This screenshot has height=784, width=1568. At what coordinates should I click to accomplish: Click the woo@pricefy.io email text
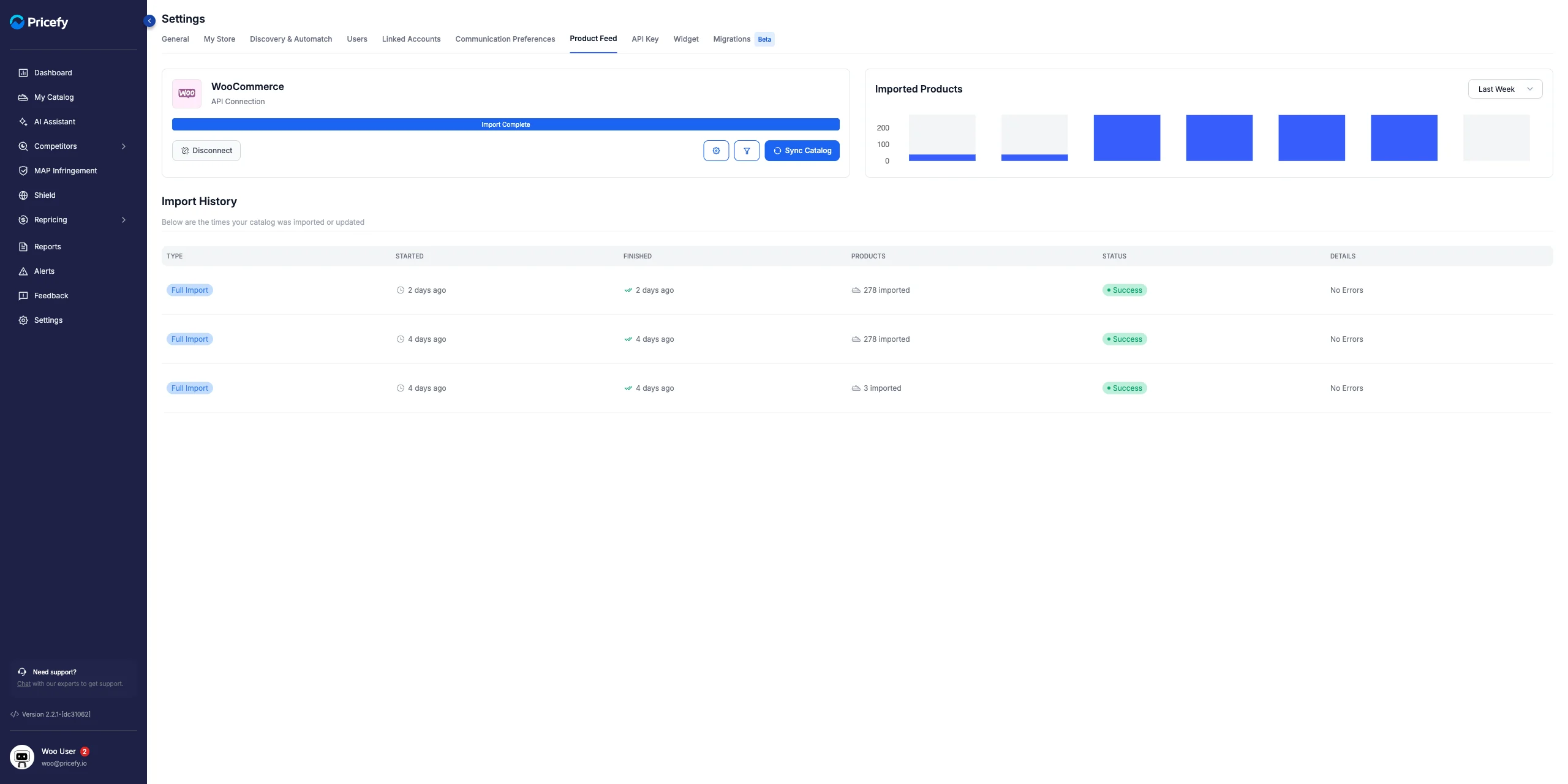coord(64,764)
